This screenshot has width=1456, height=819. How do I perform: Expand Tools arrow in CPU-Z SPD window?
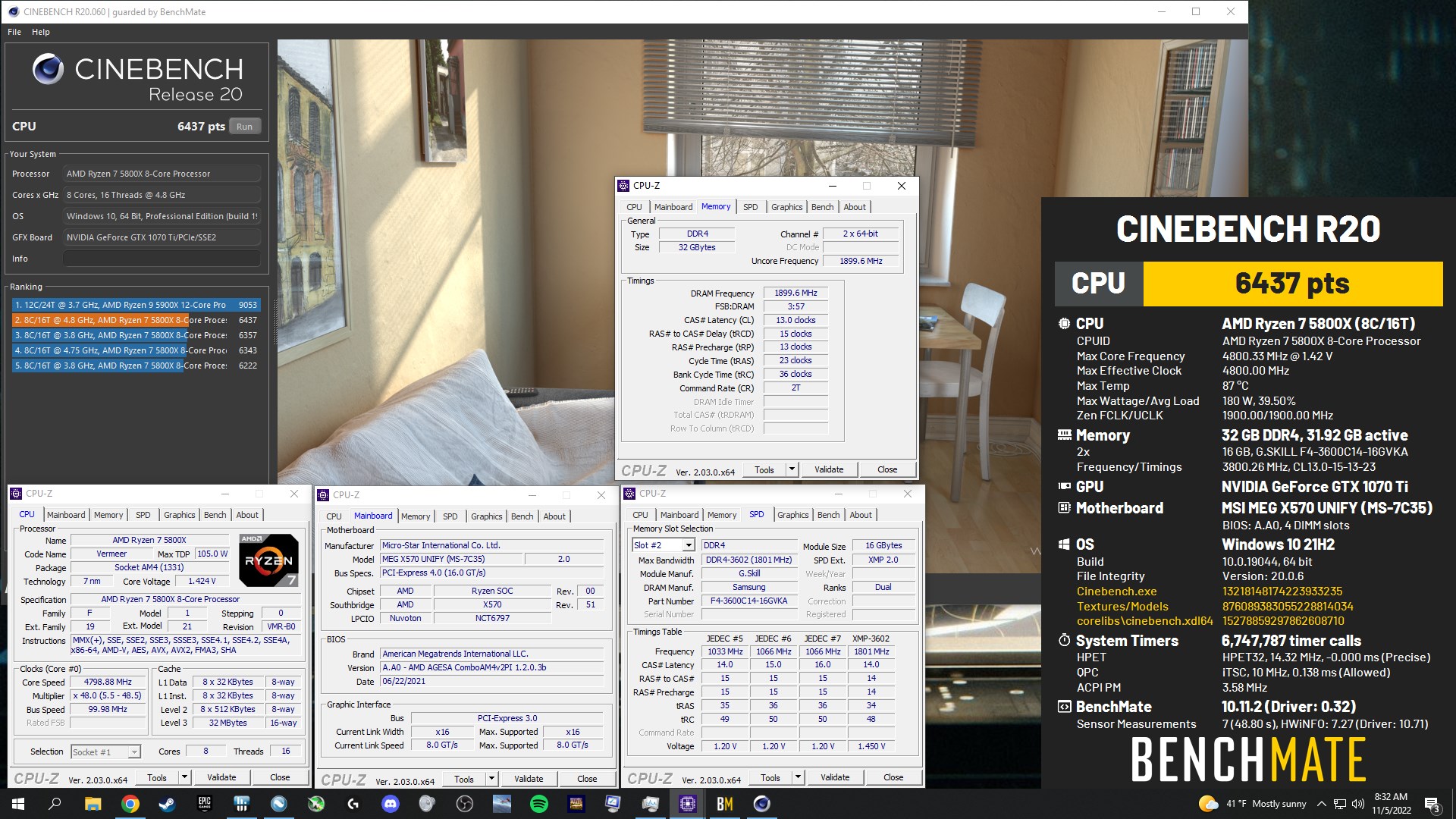(798, 777)
